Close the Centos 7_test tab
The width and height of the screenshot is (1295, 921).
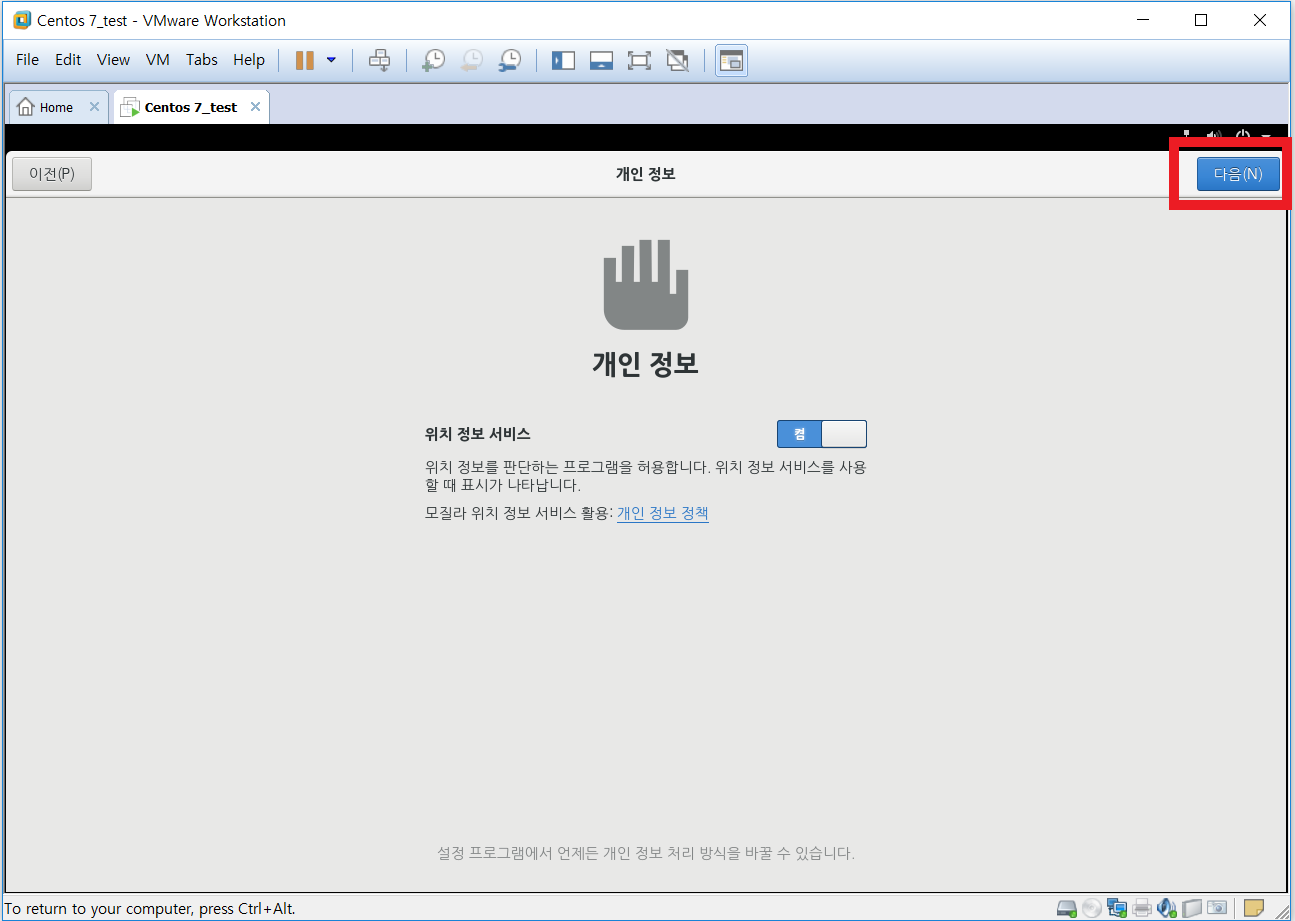255,107
